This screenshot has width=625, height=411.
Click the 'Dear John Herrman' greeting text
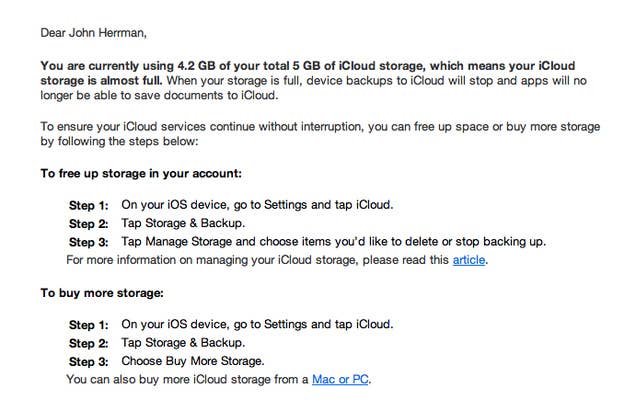click(x=94, y=33)
